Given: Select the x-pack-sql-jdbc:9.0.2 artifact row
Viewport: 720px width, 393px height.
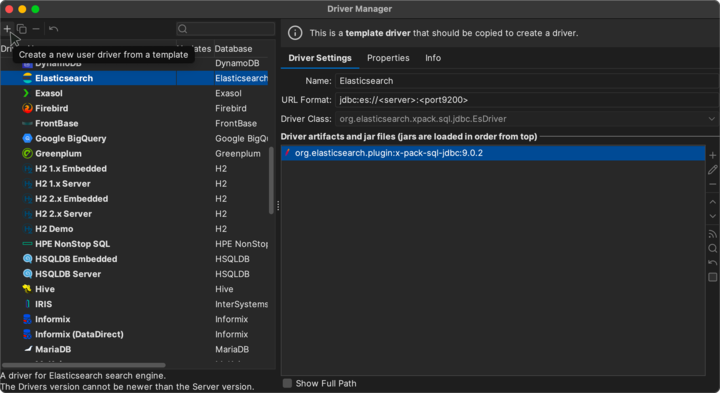Looking at the screenshot, I should coord(493,153).
